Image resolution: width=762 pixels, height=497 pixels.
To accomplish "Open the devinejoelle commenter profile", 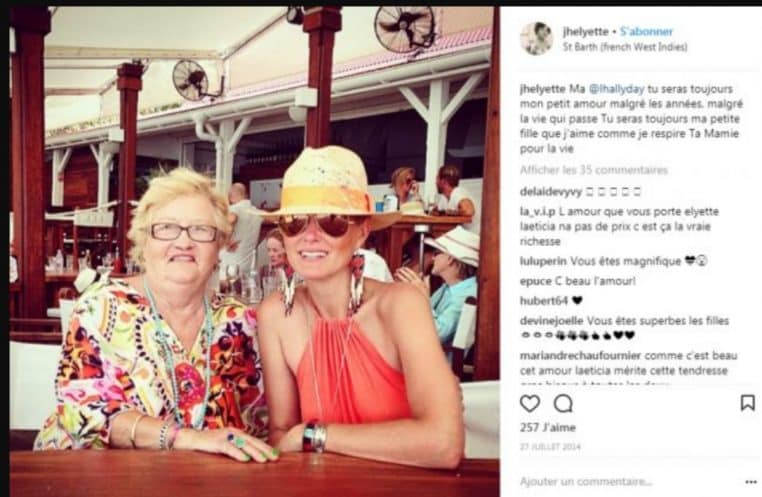I will [552, 321].
